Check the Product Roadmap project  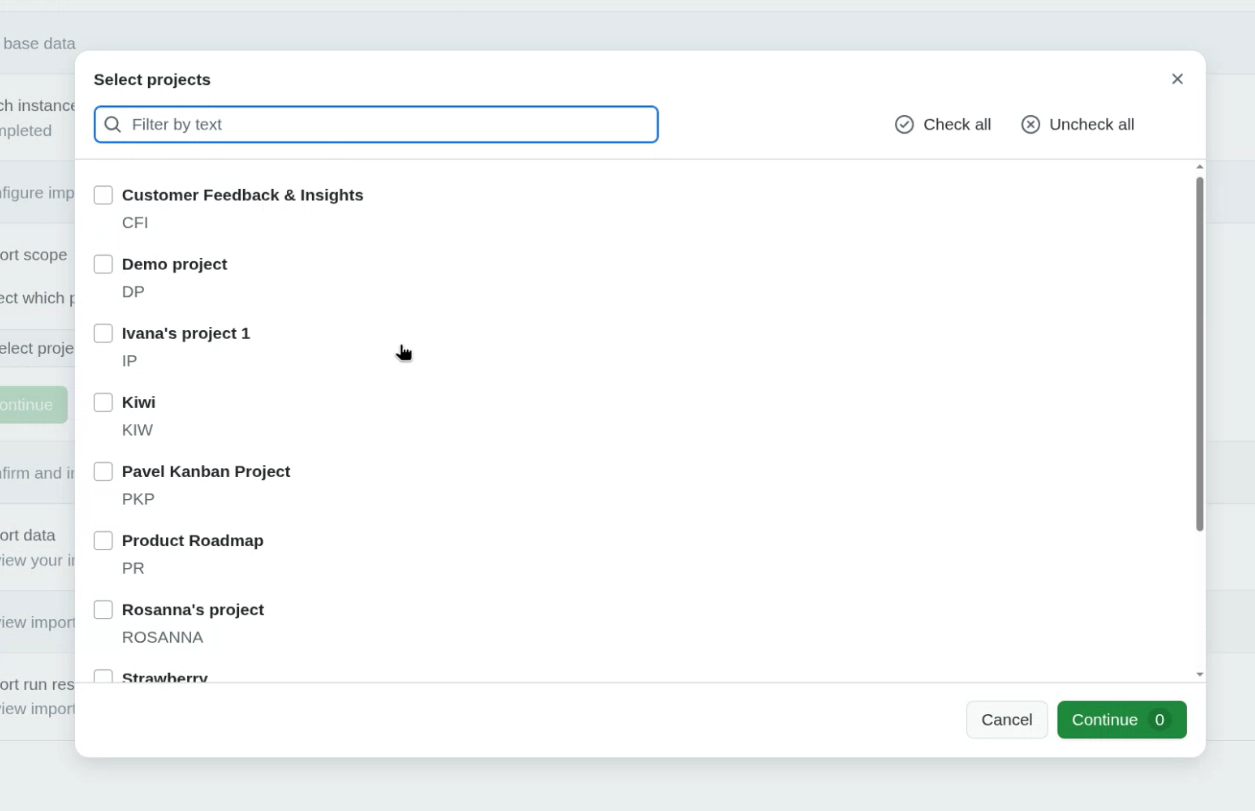click(x=103, y=540)
